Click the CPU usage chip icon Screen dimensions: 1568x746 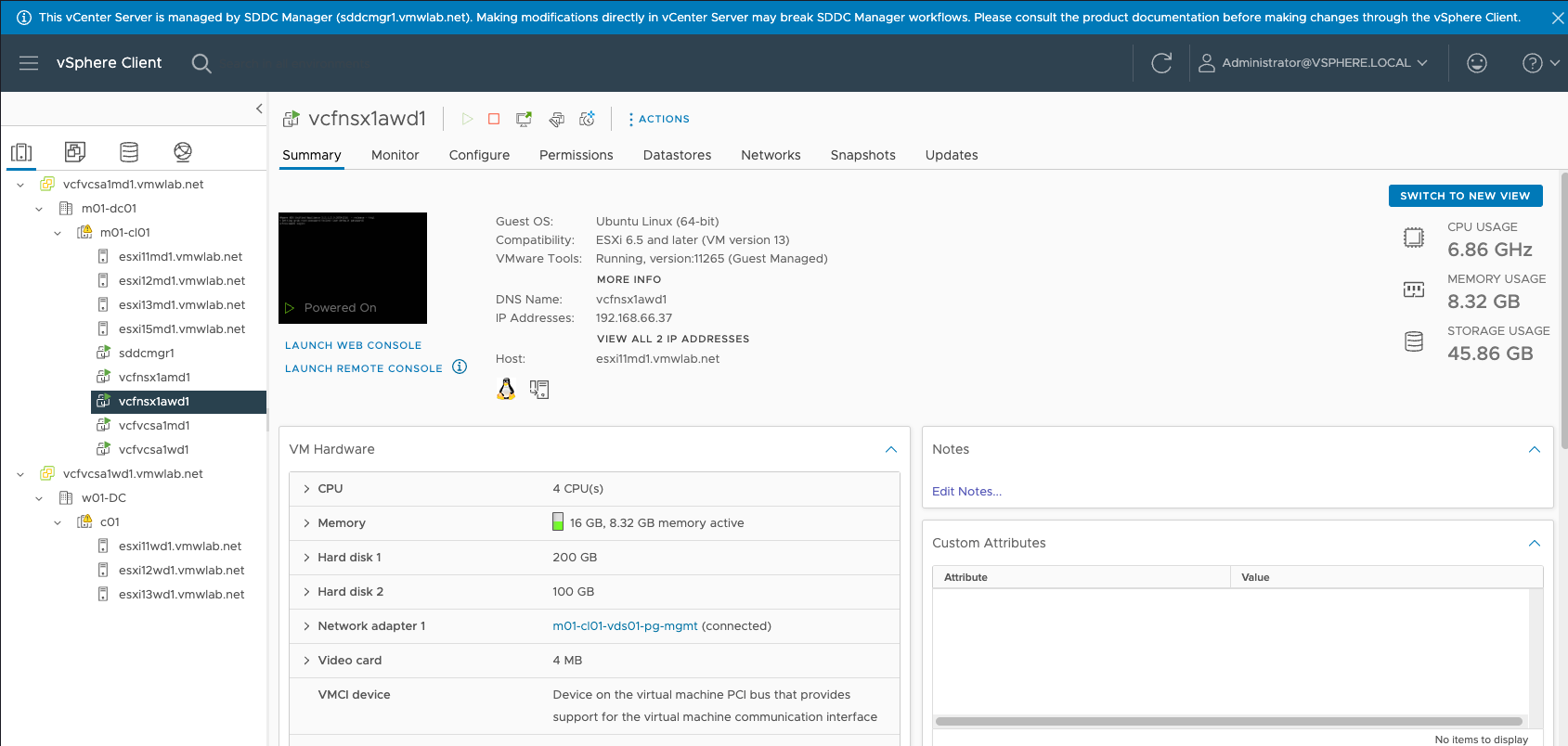[x=1414, y=238]
